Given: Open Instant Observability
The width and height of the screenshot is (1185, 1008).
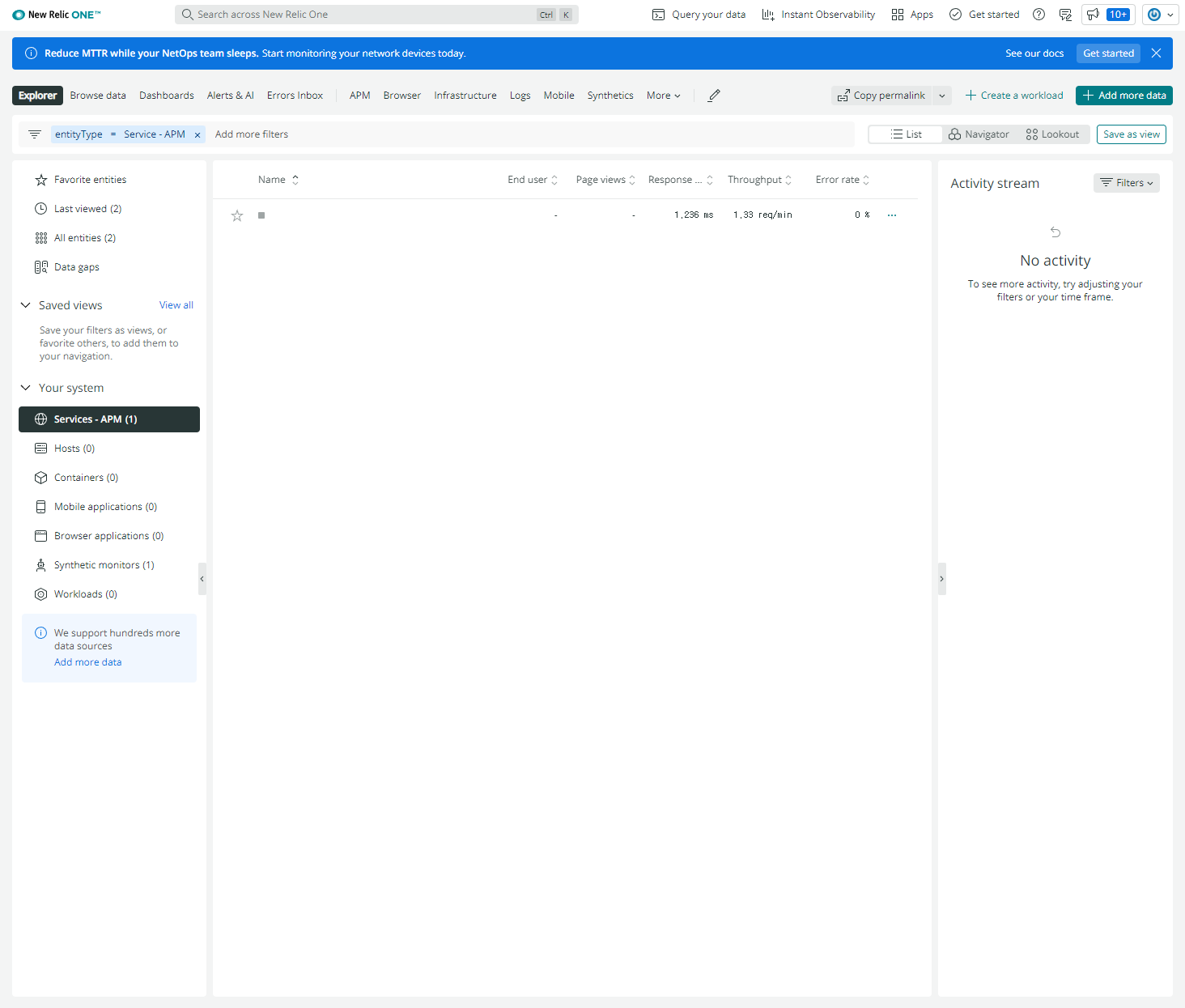Looking at the screenshot, I should click(818, 15).
